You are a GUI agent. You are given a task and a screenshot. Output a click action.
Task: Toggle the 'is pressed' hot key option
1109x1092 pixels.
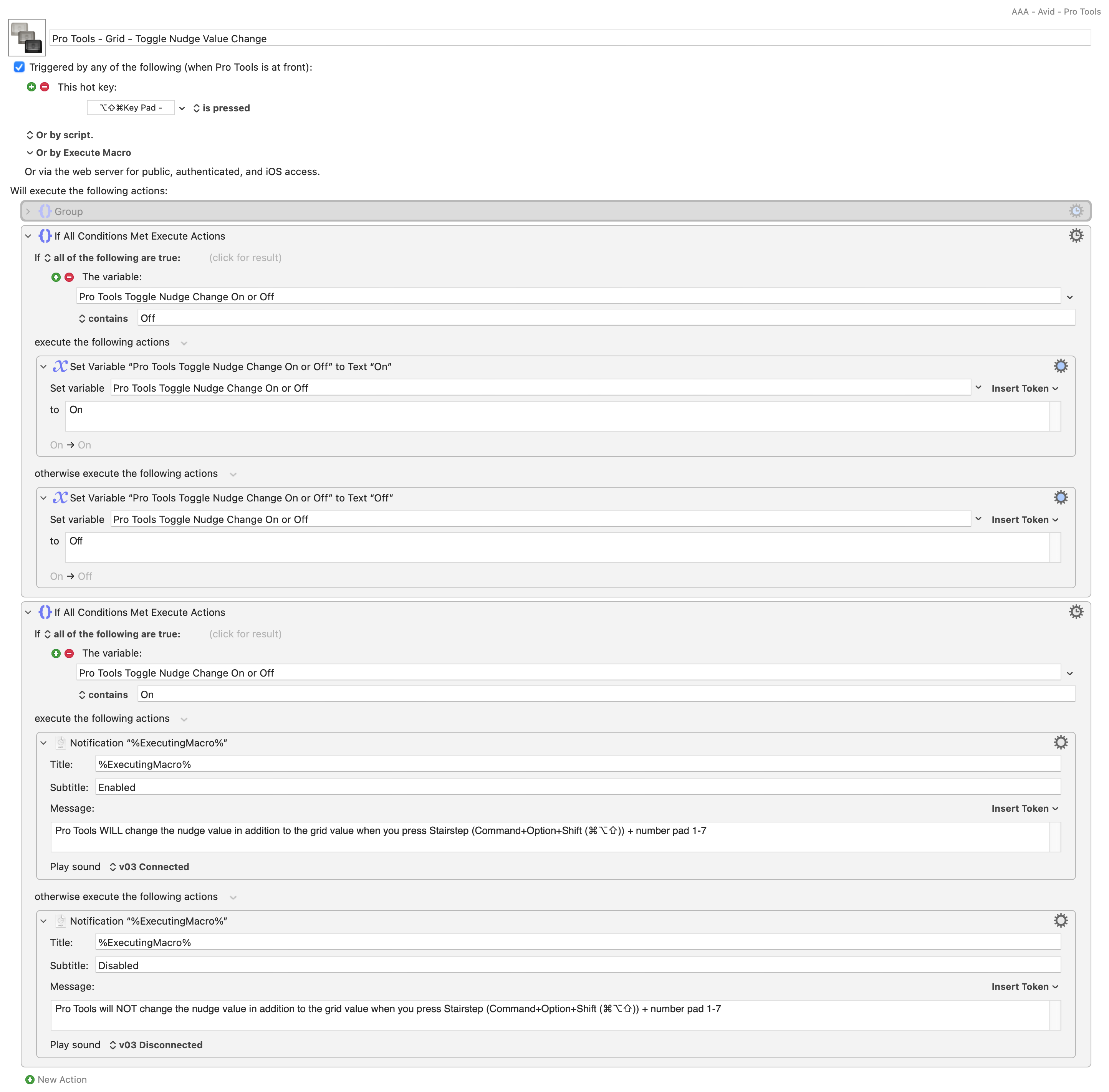coord(222,108)
